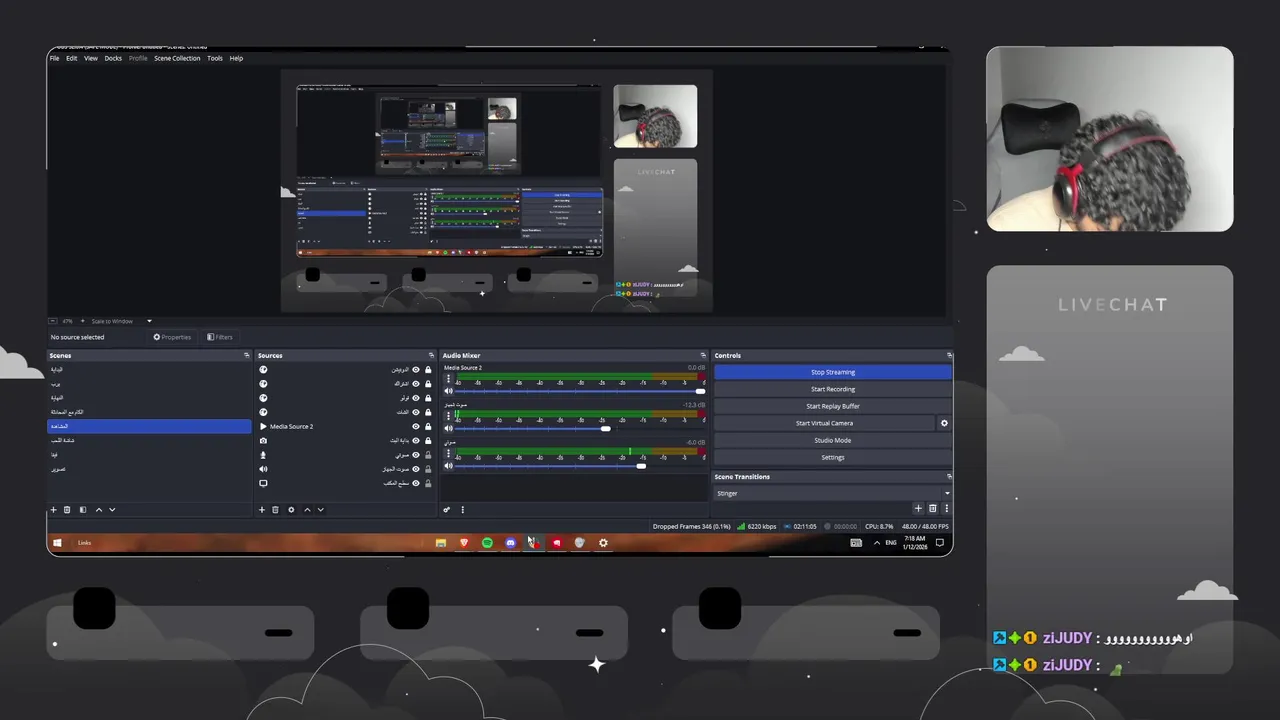The width and height of the screenshot is (1280, 720).
Task: Open Discord from the taskbar
Action: coord(510,543)
